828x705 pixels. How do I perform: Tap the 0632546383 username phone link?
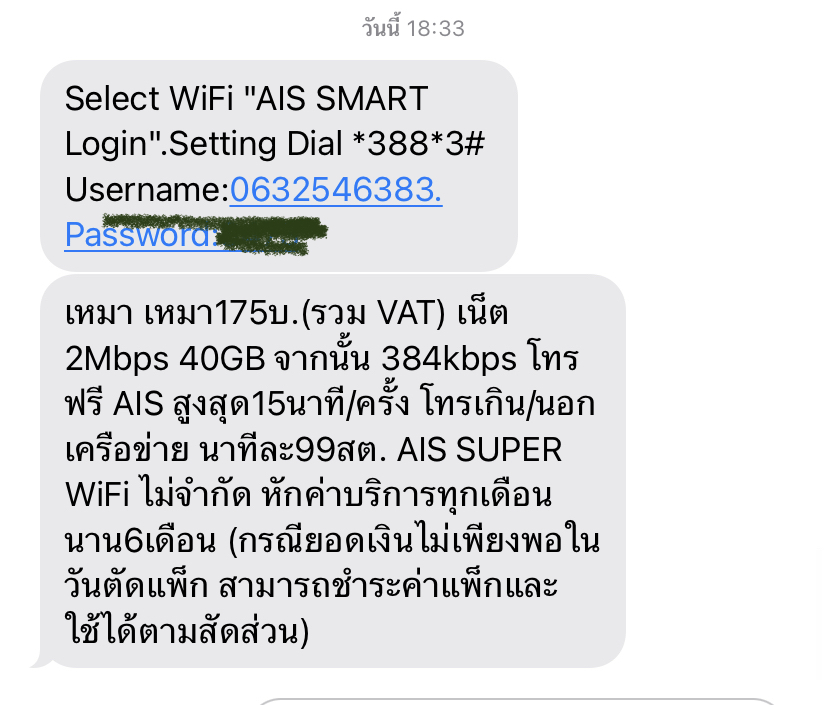[336, 189]
